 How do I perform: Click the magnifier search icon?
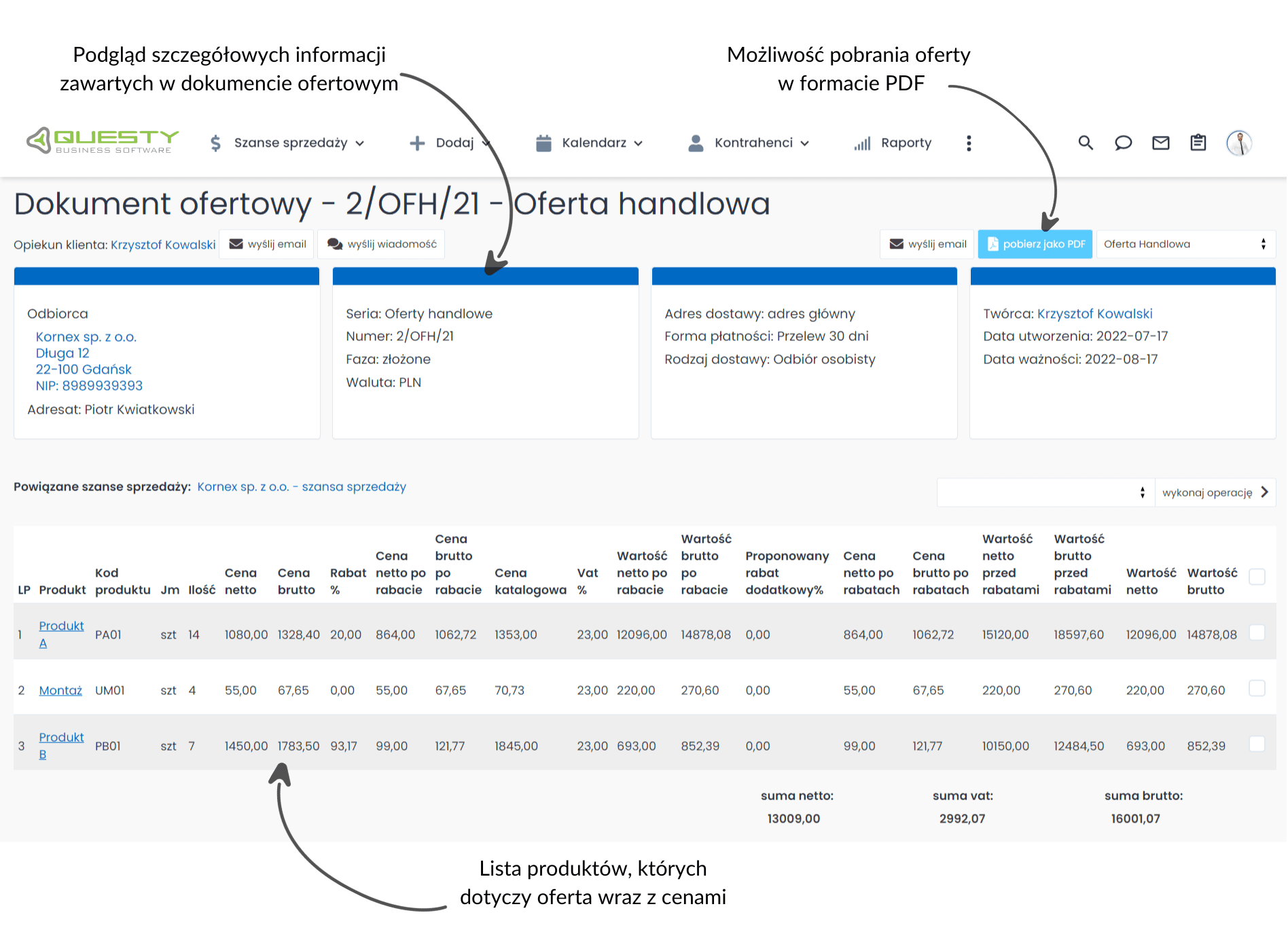1086,143
